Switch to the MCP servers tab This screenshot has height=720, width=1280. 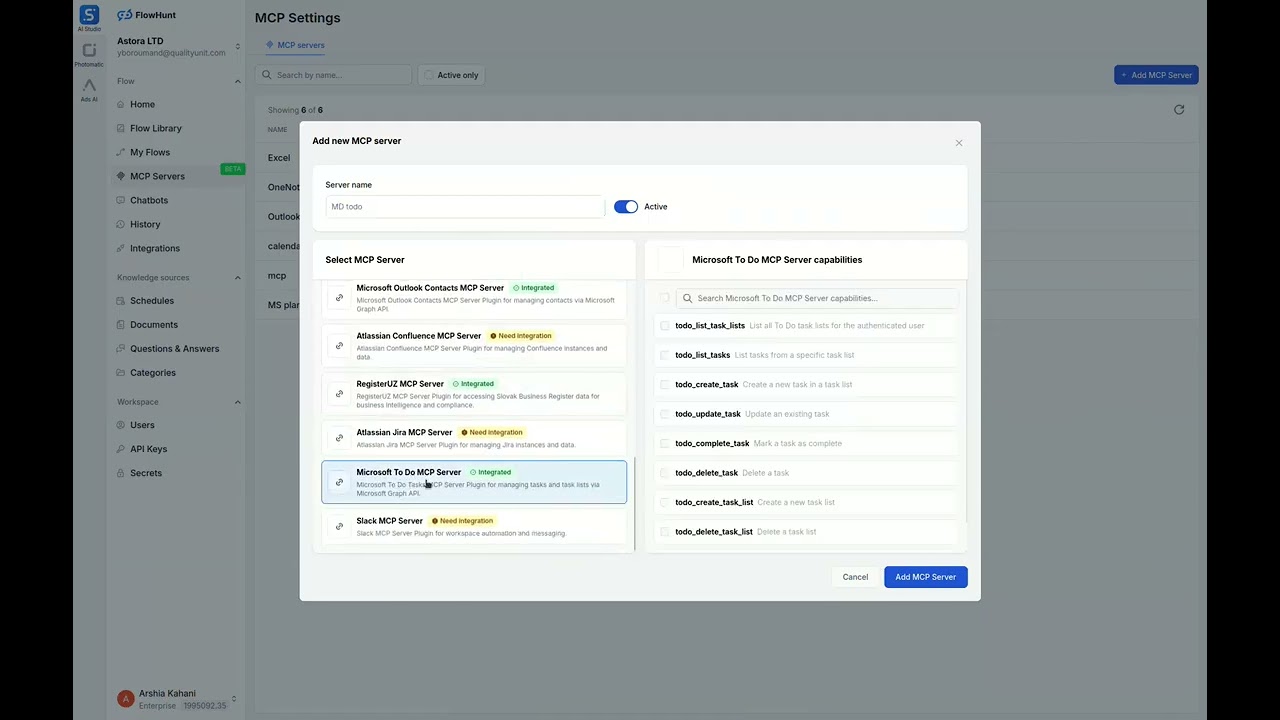pyautogui.click(x=295, y=45)
